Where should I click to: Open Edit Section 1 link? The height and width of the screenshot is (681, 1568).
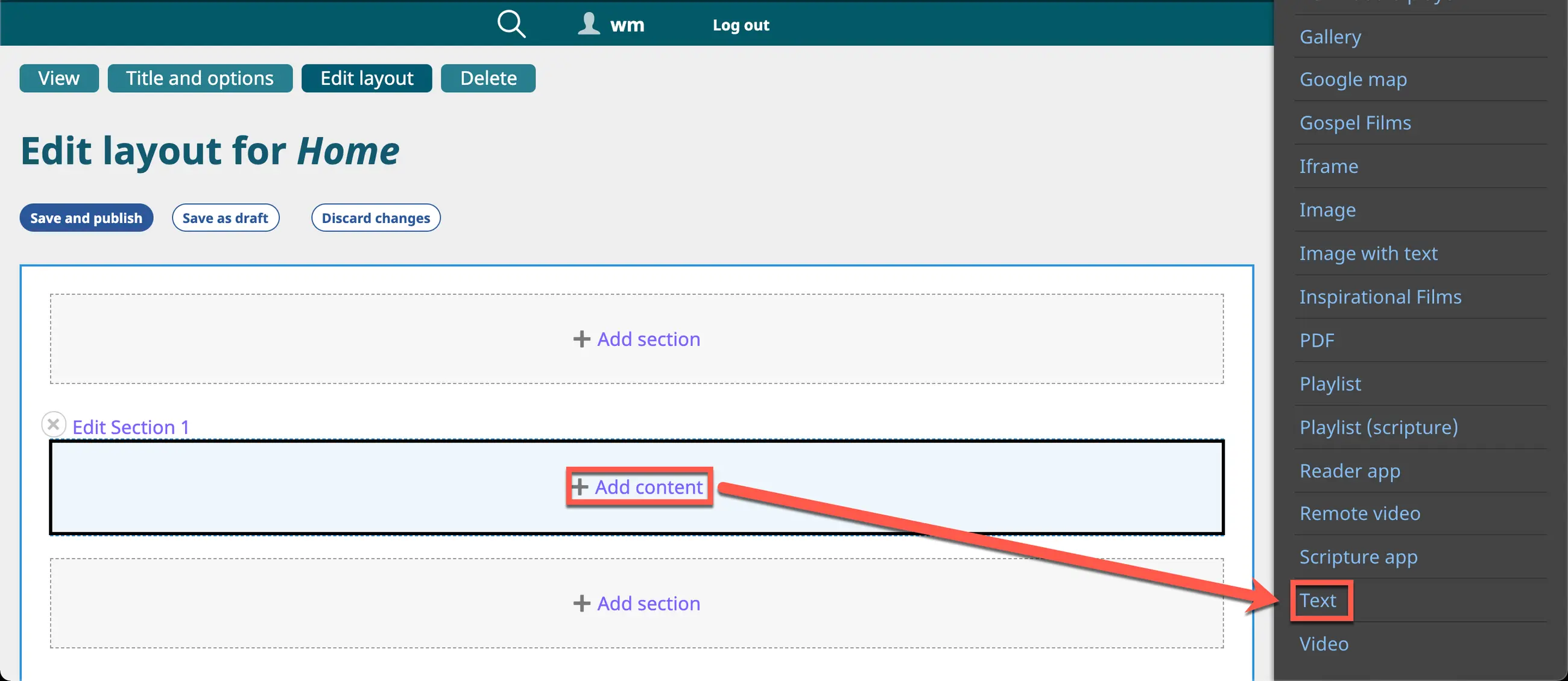tap(130, 427)
